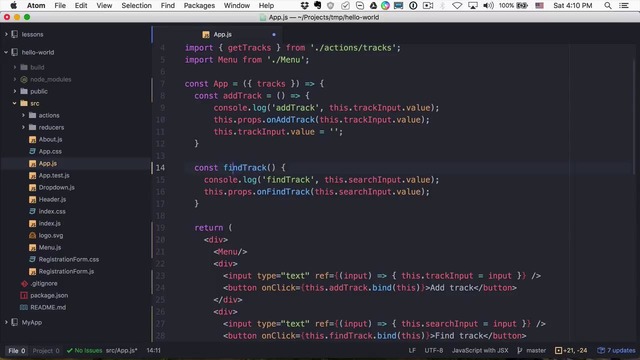Open About.js in the tree
Screen dimensions: 640x360
pyautogui.click(x=50, y=139)
